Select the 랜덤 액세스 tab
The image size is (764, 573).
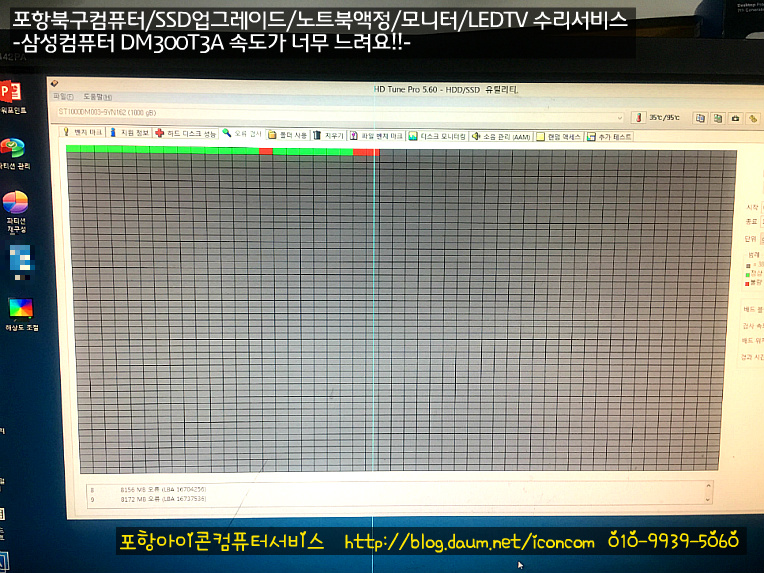[559, 137]
